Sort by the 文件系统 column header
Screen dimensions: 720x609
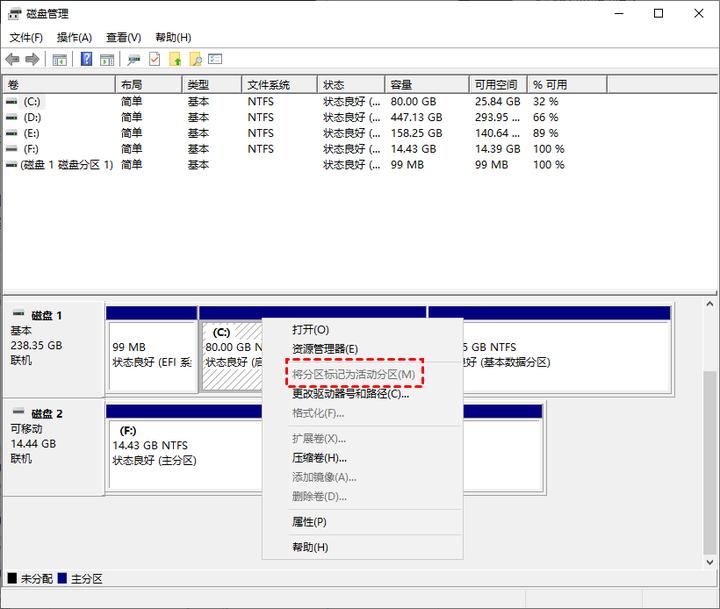pos(269,85)
